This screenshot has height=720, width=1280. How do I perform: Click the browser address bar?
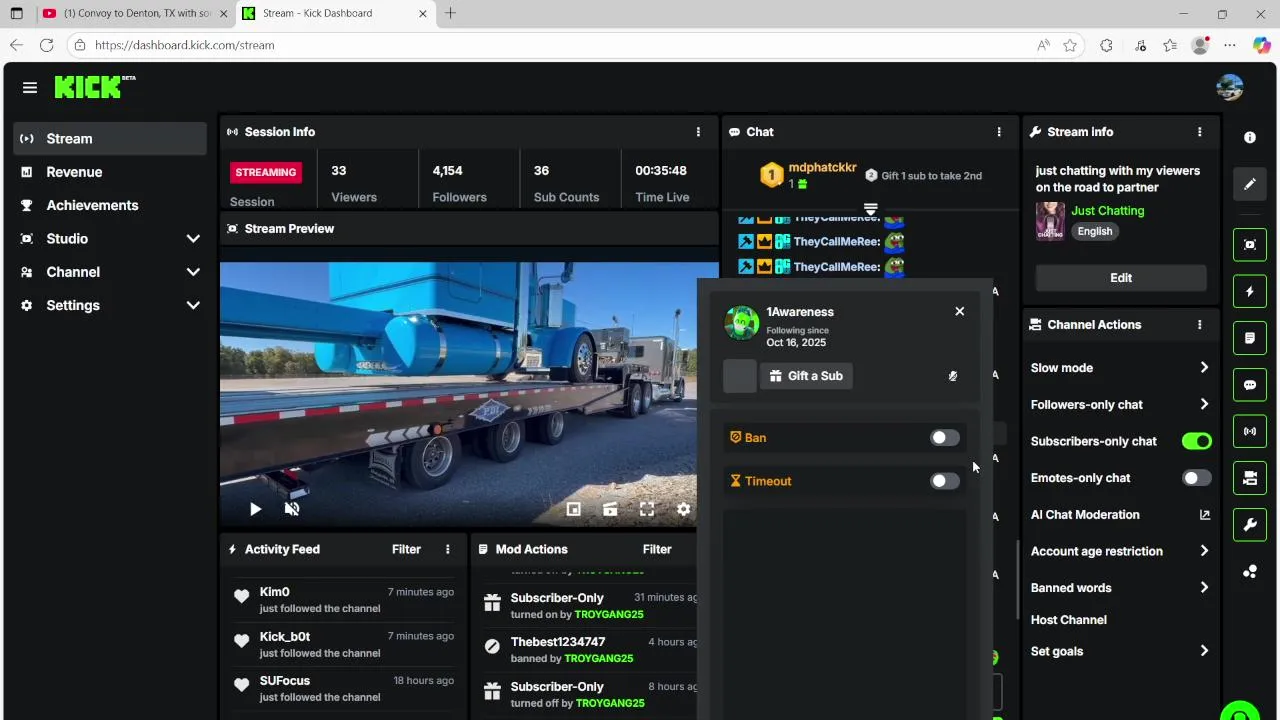coord(560,45)
